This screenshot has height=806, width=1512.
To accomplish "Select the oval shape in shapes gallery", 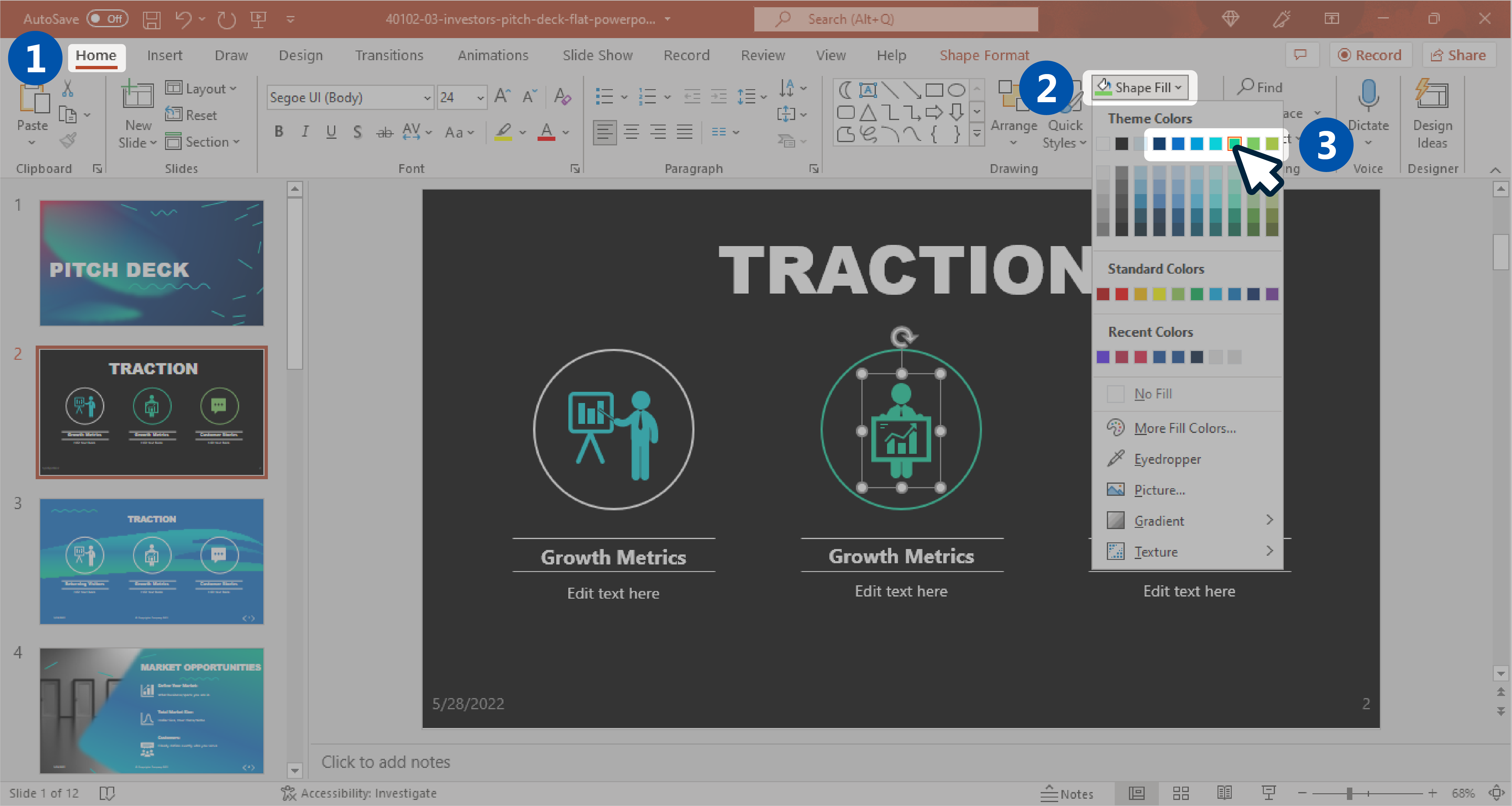I will coord(957,90).
